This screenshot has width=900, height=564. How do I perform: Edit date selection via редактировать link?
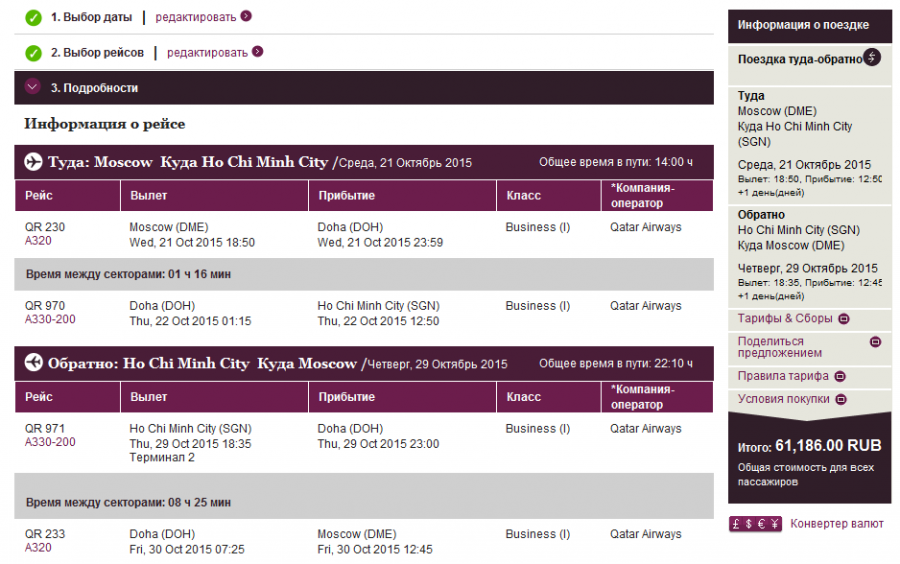point(196,17)
